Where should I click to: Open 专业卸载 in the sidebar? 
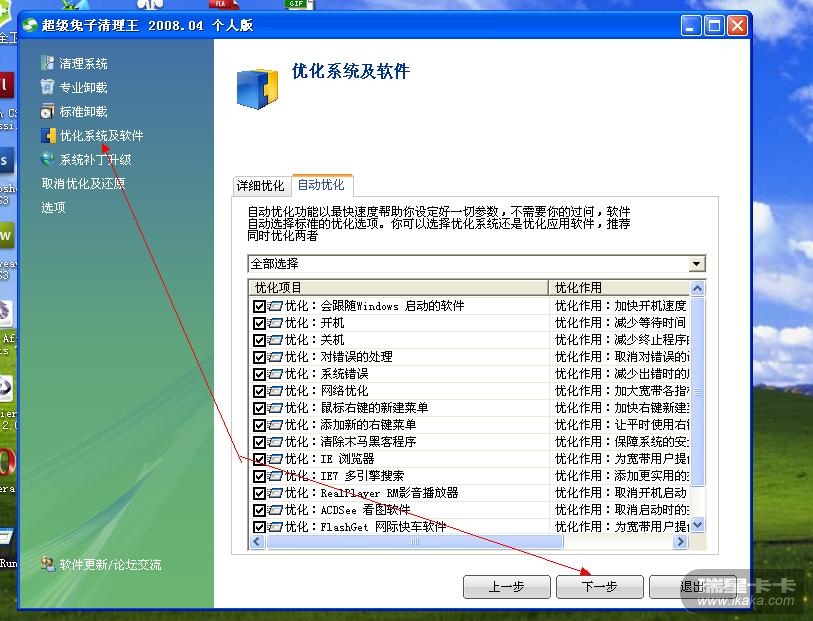point(83,87)
